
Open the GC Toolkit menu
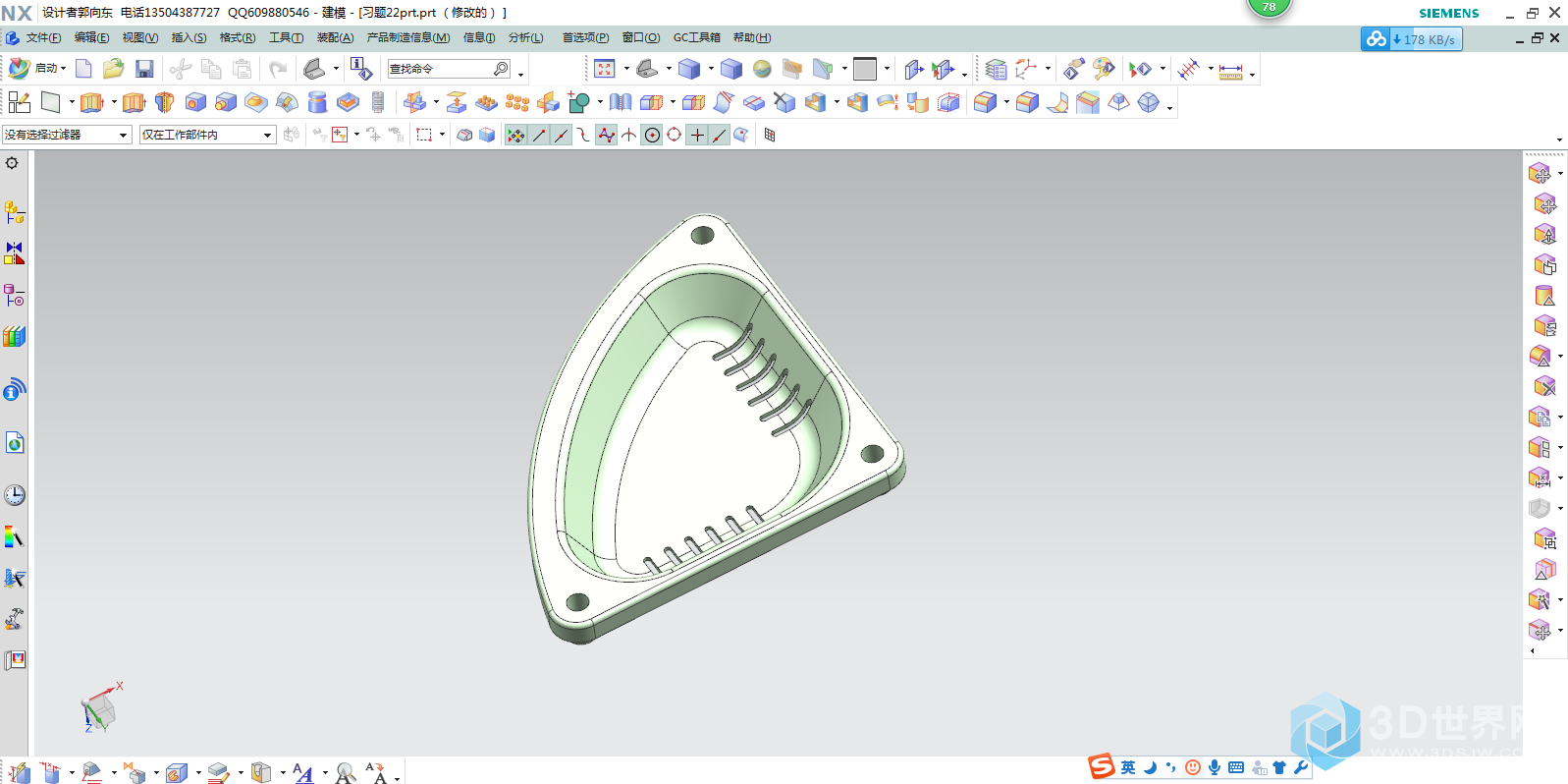[697, 37]
